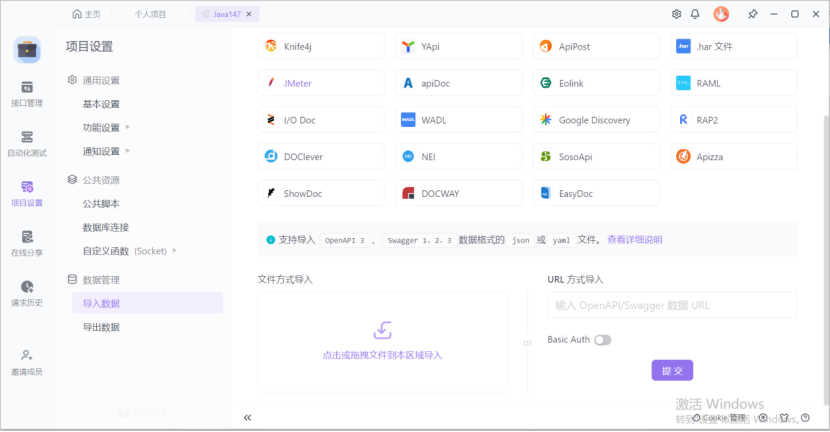Click the T-shirt theme icon in footer
The image size is (830, 432).
[784, 418]
